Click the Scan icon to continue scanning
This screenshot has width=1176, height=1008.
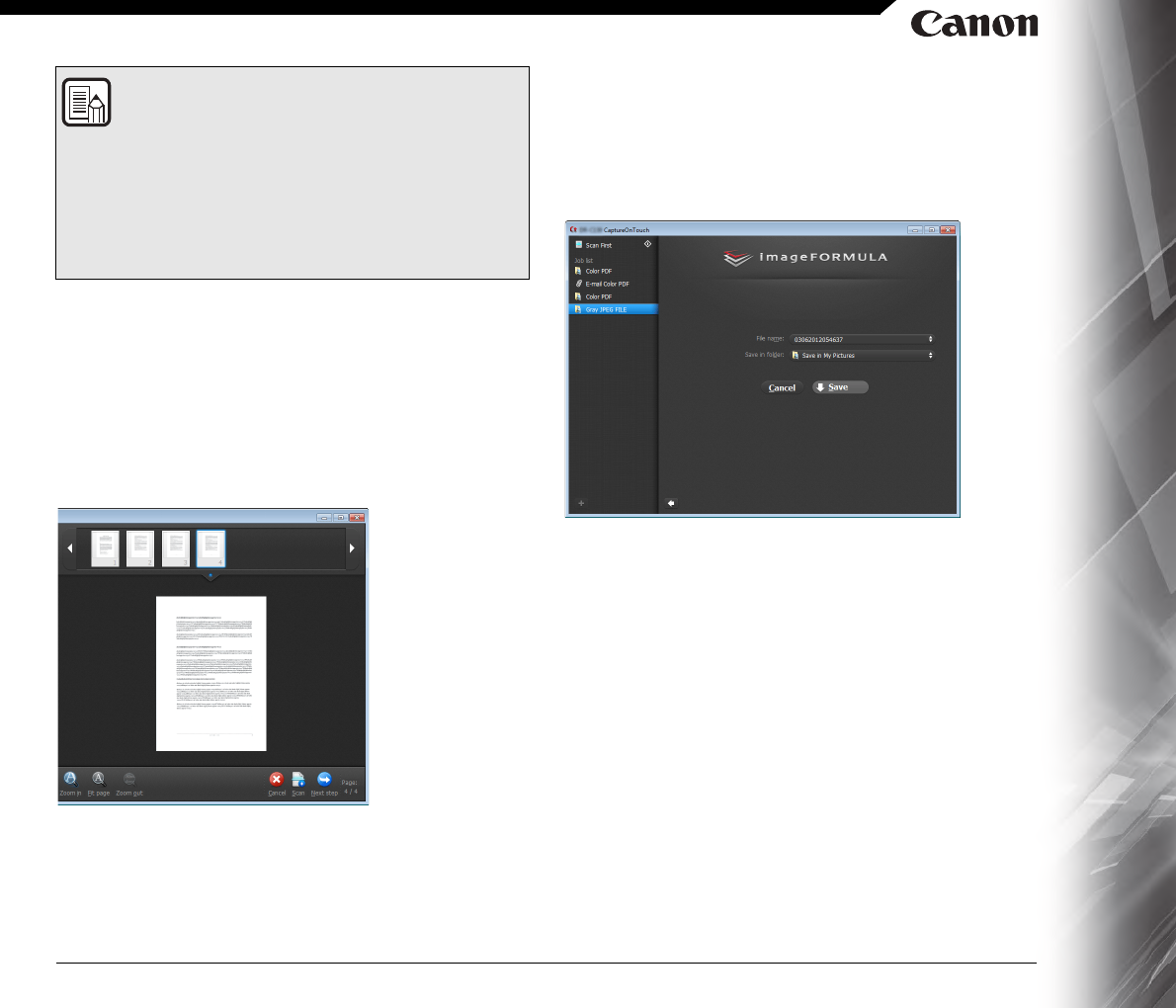click(x=298, y=780)
